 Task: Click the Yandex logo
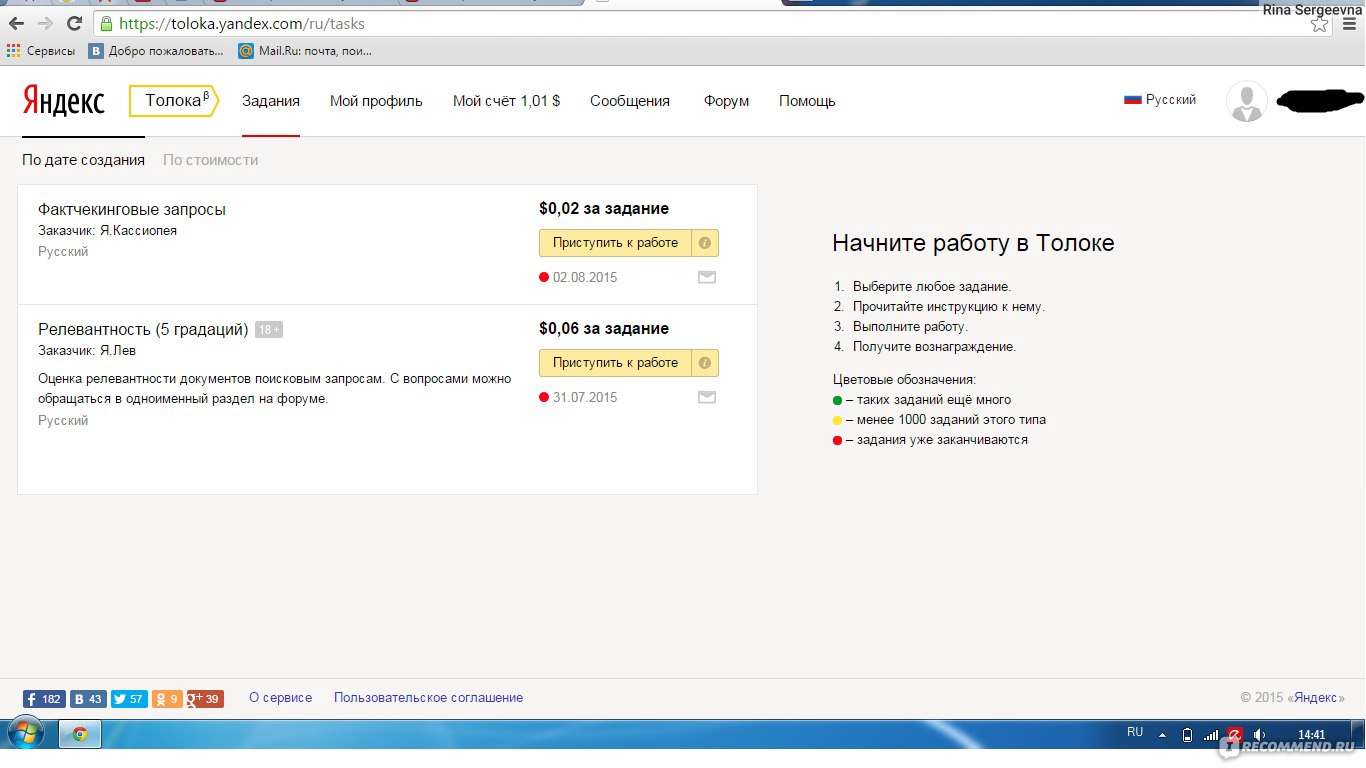click(x=63, y=101)
